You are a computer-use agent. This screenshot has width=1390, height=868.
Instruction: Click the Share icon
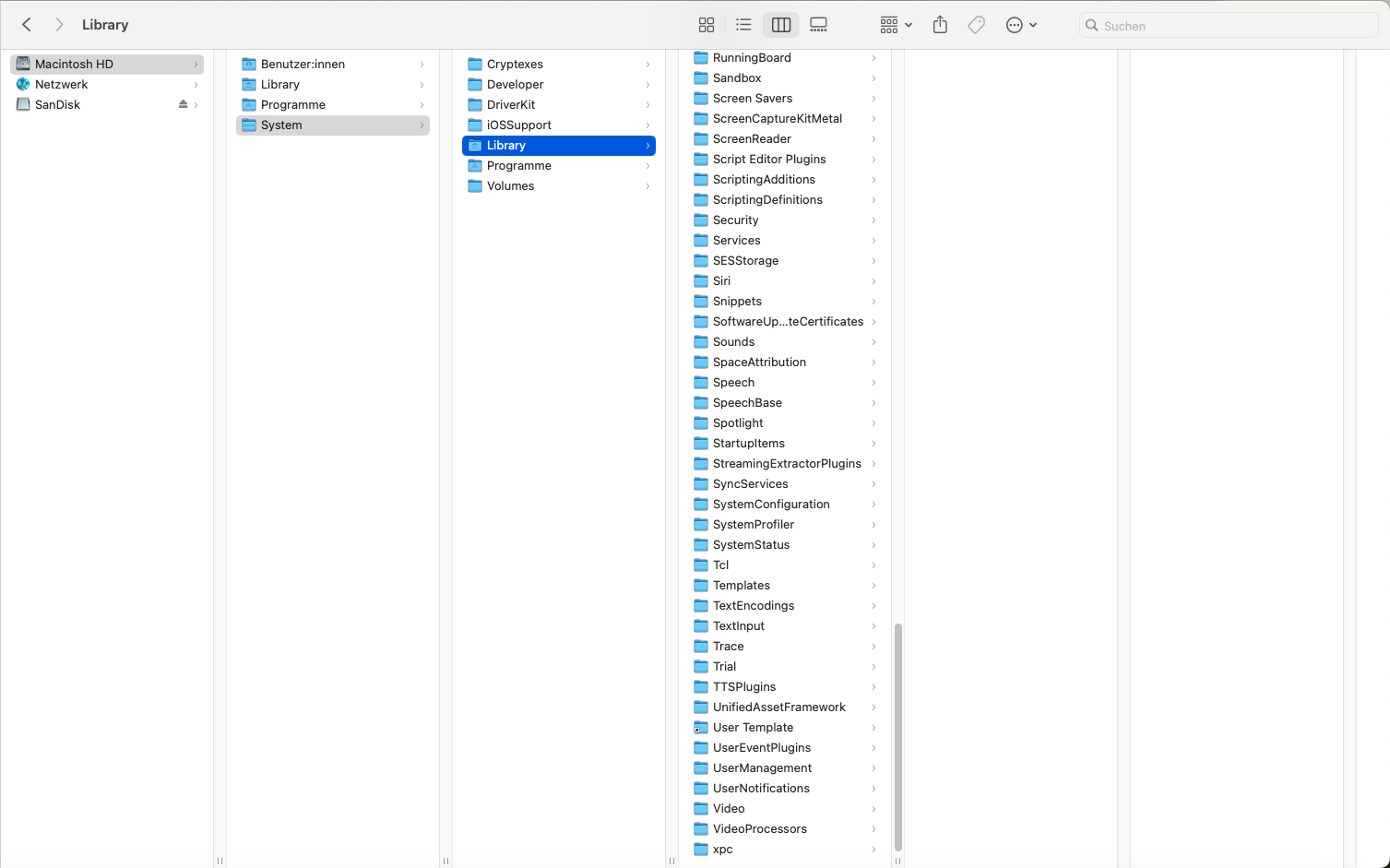[x=940, y=25]
